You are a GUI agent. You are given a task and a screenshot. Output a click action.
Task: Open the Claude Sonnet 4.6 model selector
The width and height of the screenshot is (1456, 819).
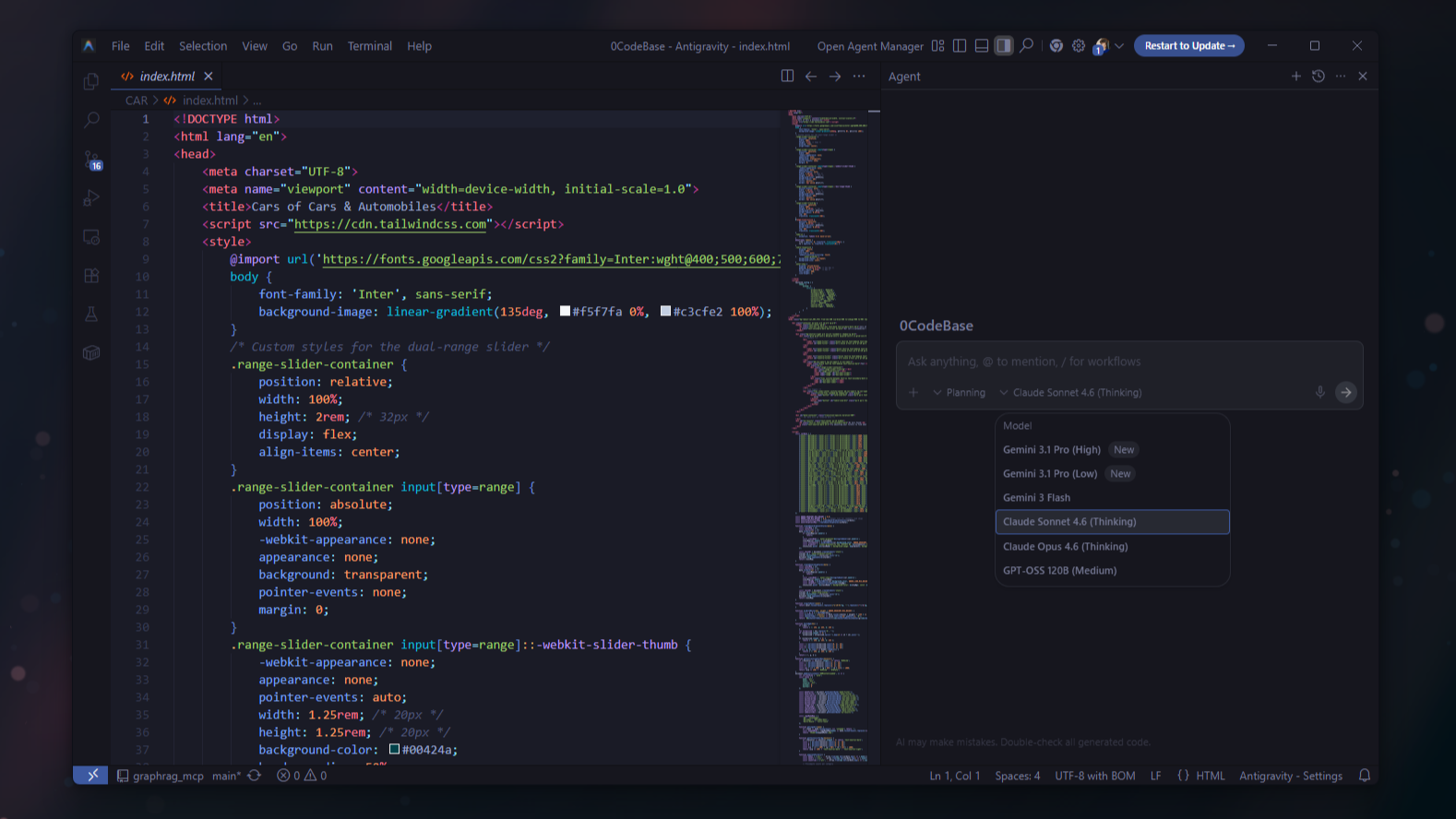click(x=1071, y=393)
